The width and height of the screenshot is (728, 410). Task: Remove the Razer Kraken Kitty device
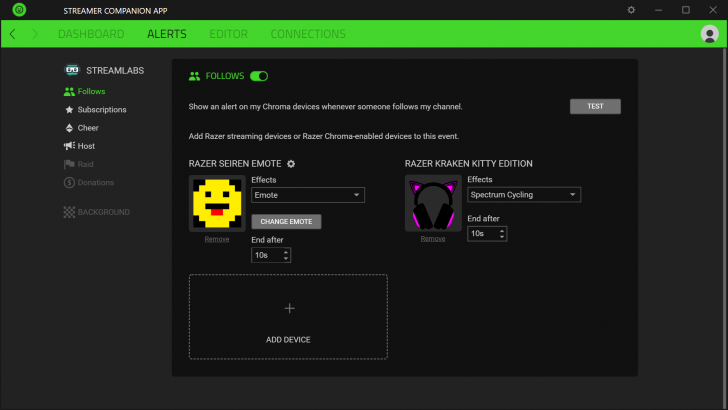433,239
